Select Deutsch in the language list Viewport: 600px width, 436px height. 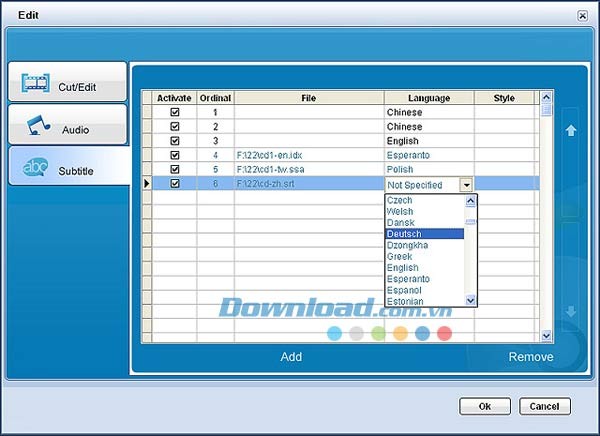(425, 234)
